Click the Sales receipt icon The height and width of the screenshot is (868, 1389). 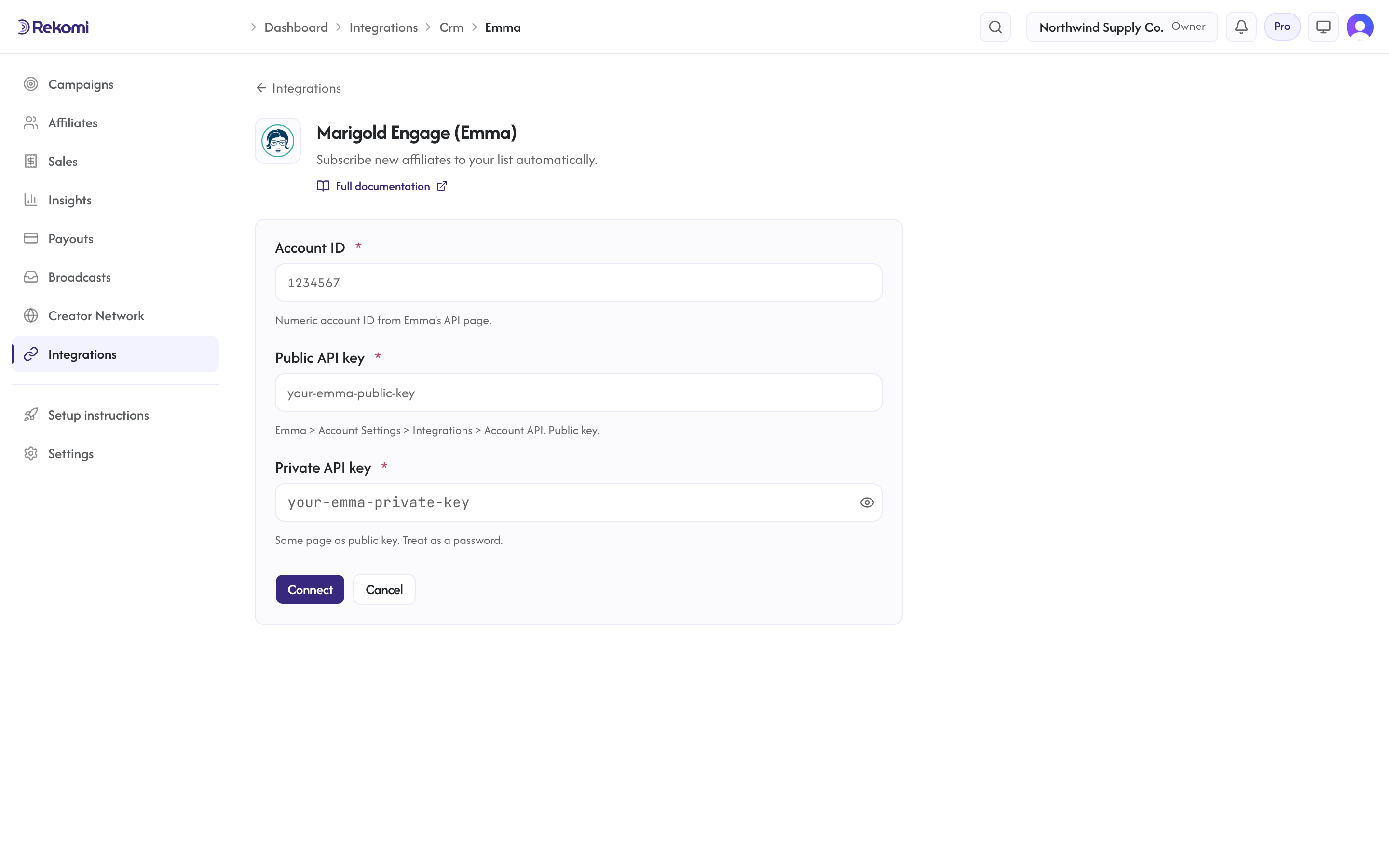pyautogui.click(x=31, y=162)
